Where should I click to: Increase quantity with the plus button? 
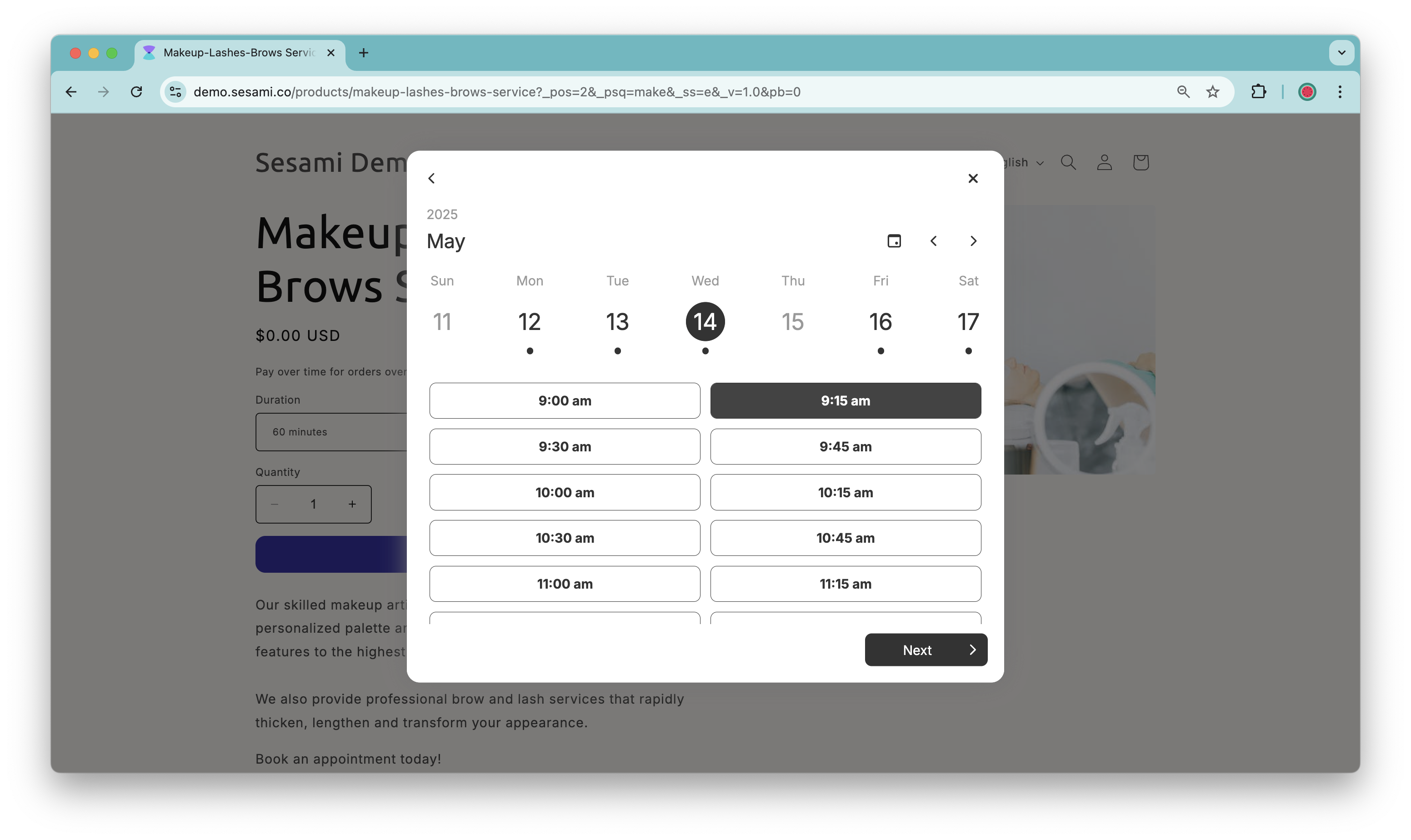[352, 504]
